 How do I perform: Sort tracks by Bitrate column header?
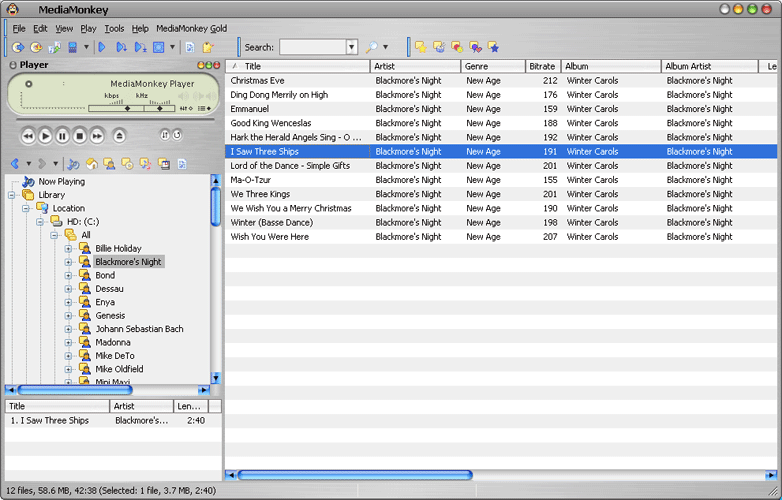coord(543,66)
